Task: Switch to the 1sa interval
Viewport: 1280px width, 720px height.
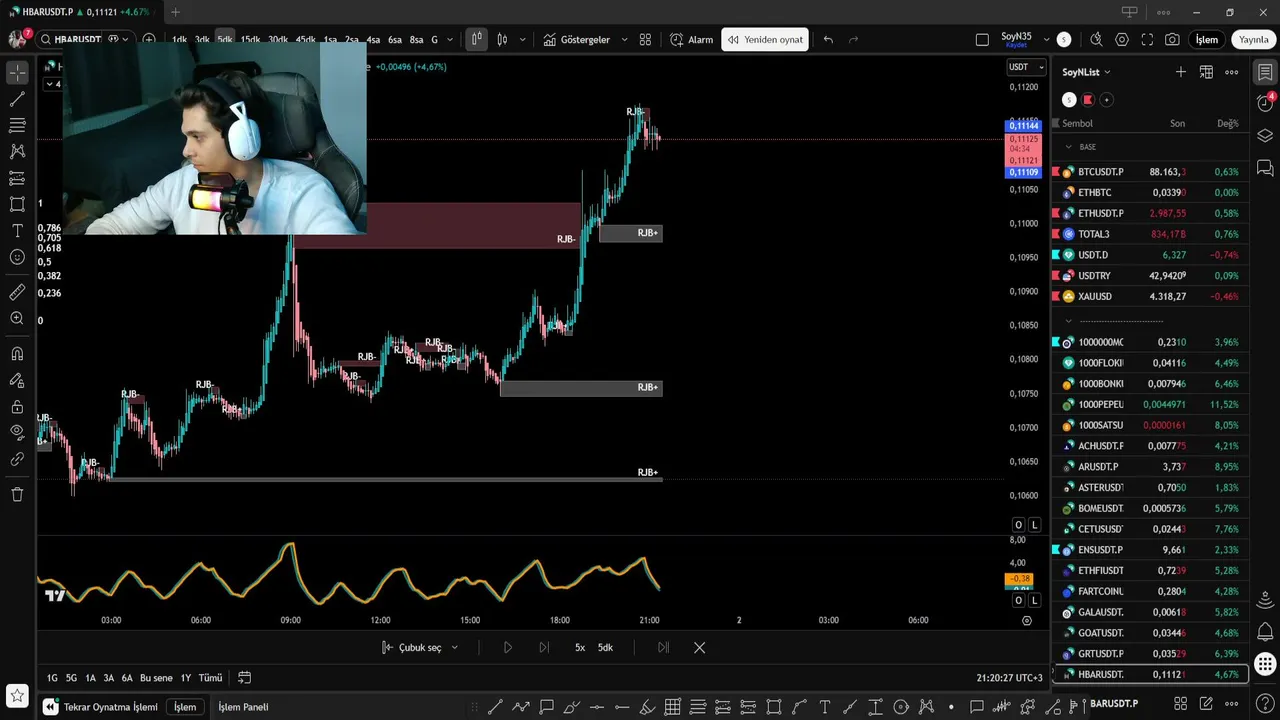Action: (330, 40)
